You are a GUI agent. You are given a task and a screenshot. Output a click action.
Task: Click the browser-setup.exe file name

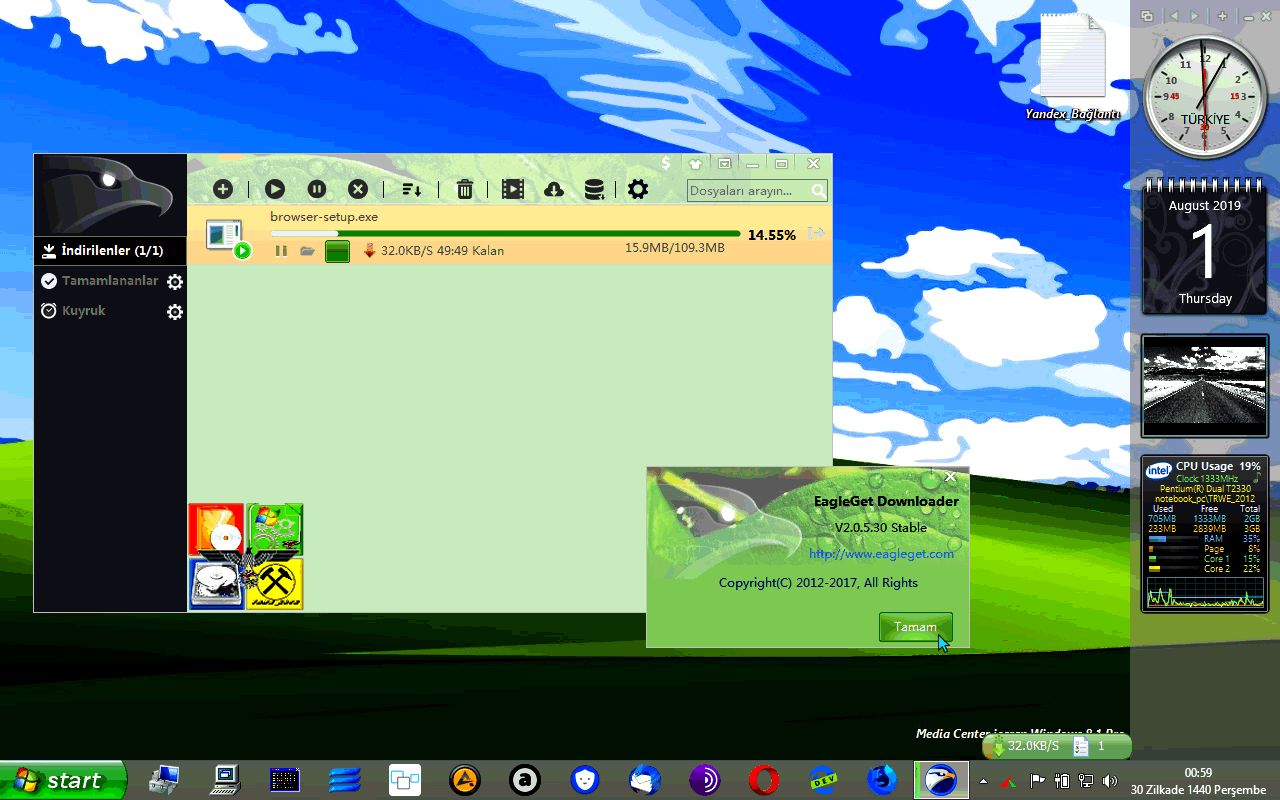tap(324, 217)
